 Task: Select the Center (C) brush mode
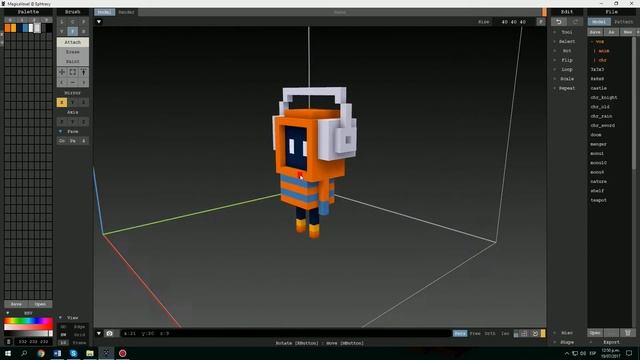tap(73, 22)
